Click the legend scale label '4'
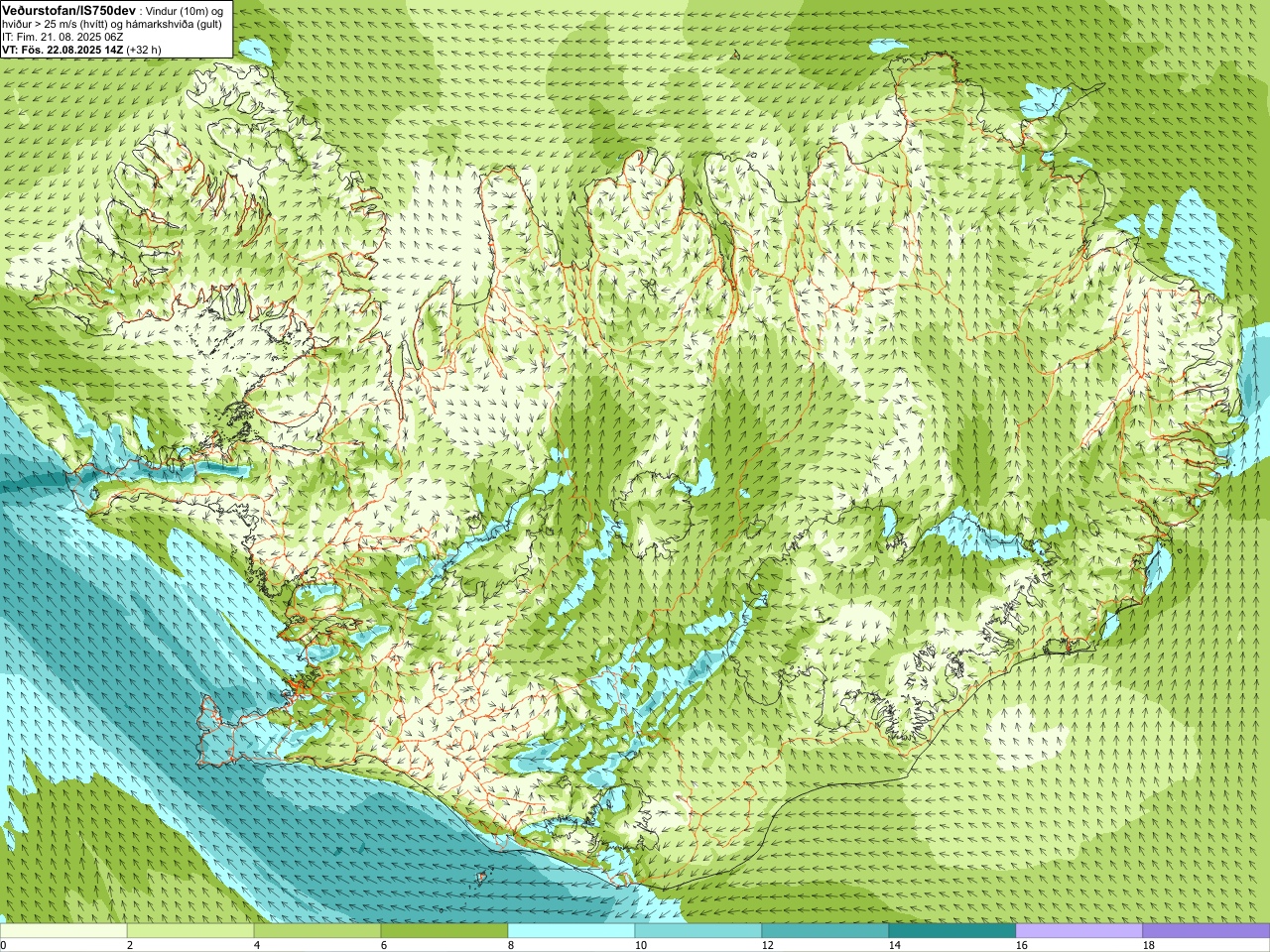 257,945
